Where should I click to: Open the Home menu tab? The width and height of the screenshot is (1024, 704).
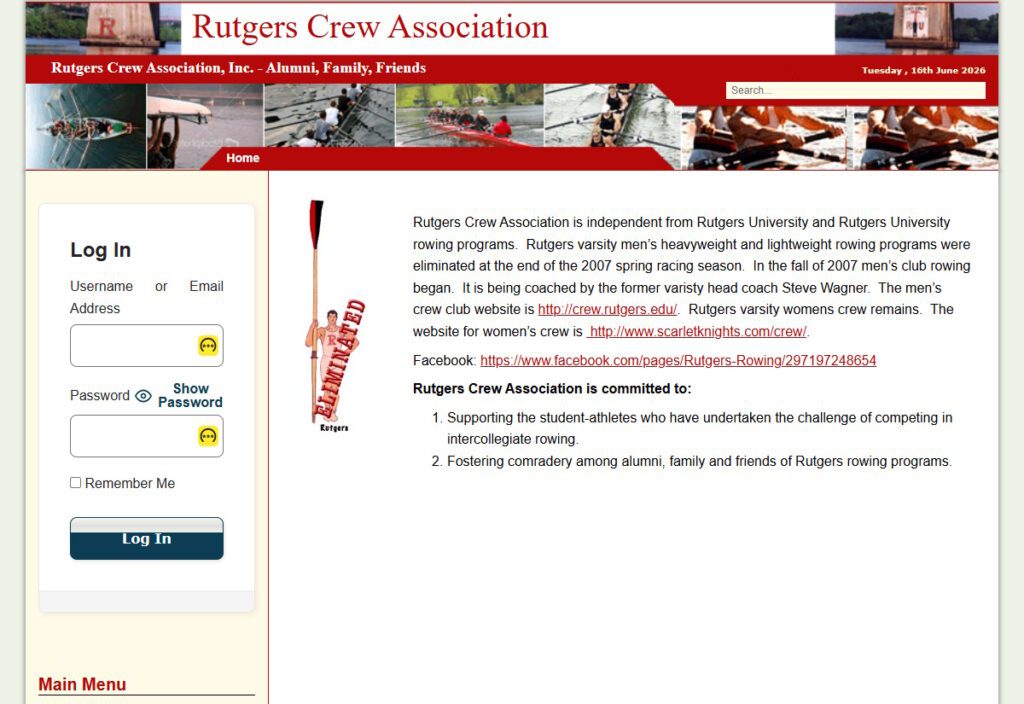[x=243, y=158]
